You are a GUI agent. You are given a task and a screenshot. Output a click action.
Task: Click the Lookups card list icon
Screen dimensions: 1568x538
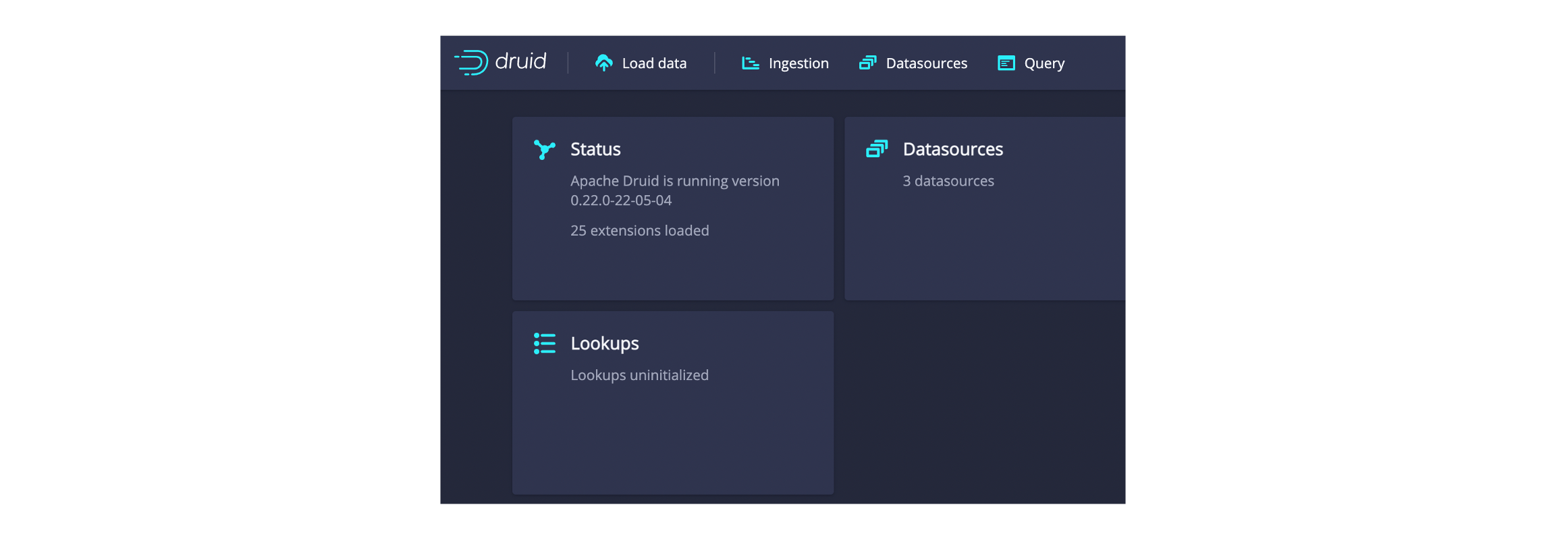pyautogui.click(x=544, y=343)
